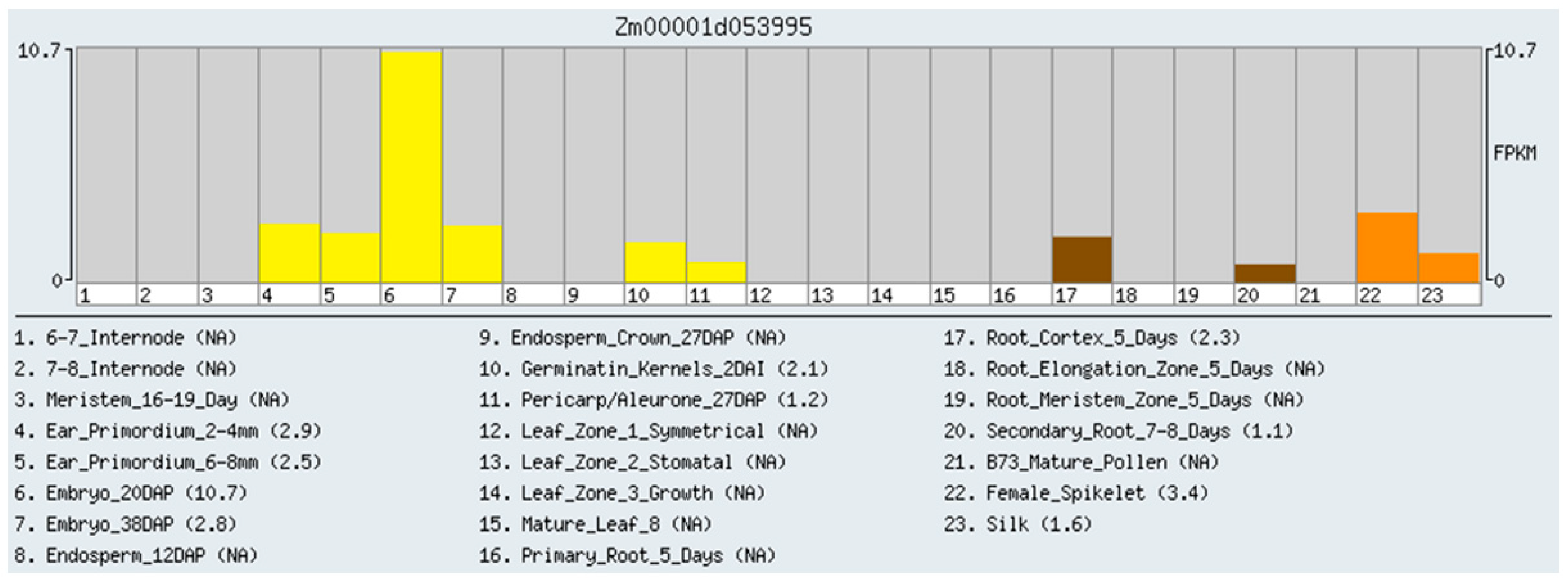Image resolution: width=1568 pixels, height=582 pixels.
Task: Select the x-axis label 15
Action: 943,296
